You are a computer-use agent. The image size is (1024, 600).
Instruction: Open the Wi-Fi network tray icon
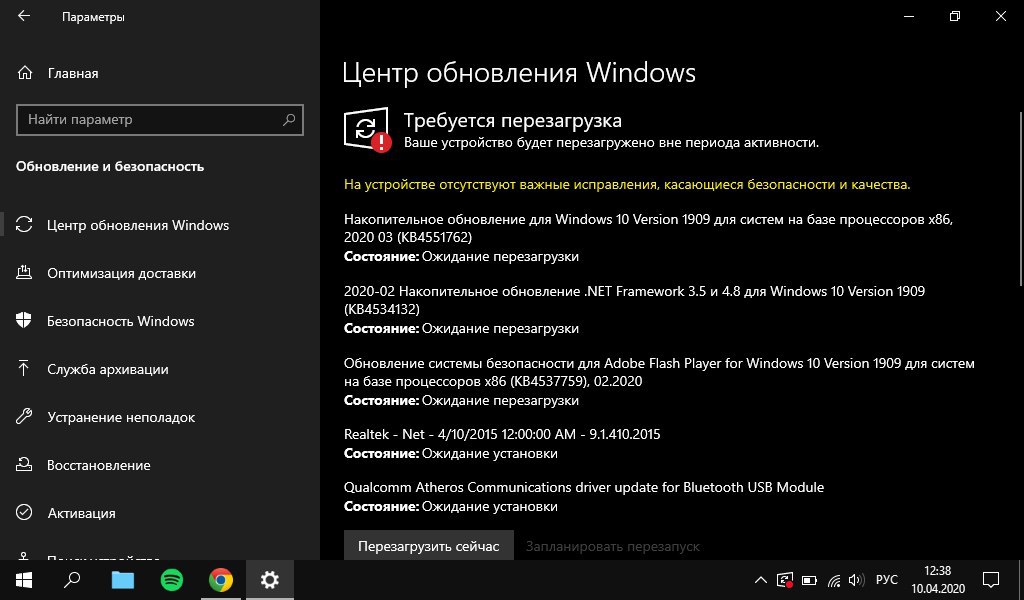[833, 580]
